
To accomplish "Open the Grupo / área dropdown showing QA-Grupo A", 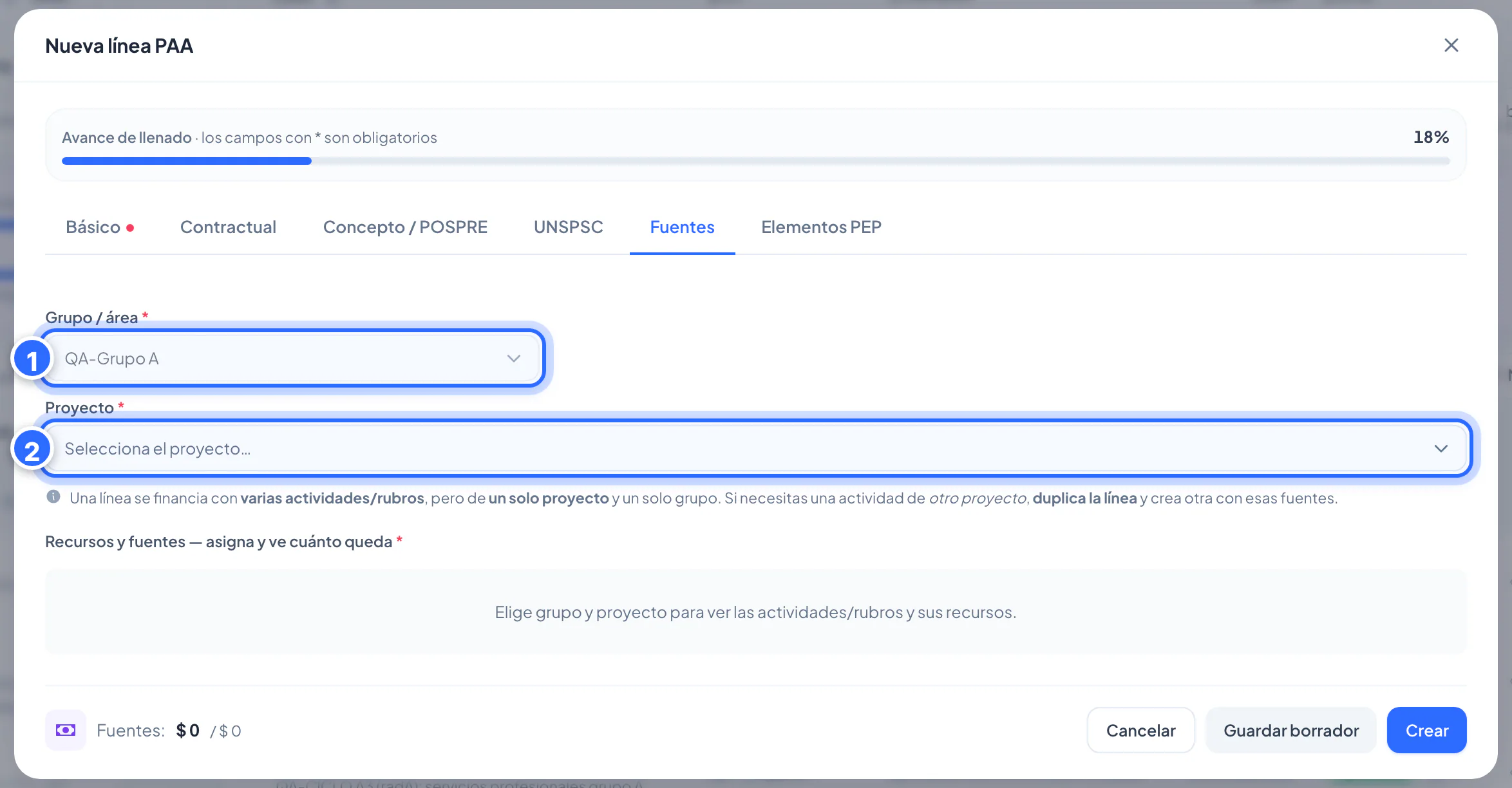I will 293,358.
